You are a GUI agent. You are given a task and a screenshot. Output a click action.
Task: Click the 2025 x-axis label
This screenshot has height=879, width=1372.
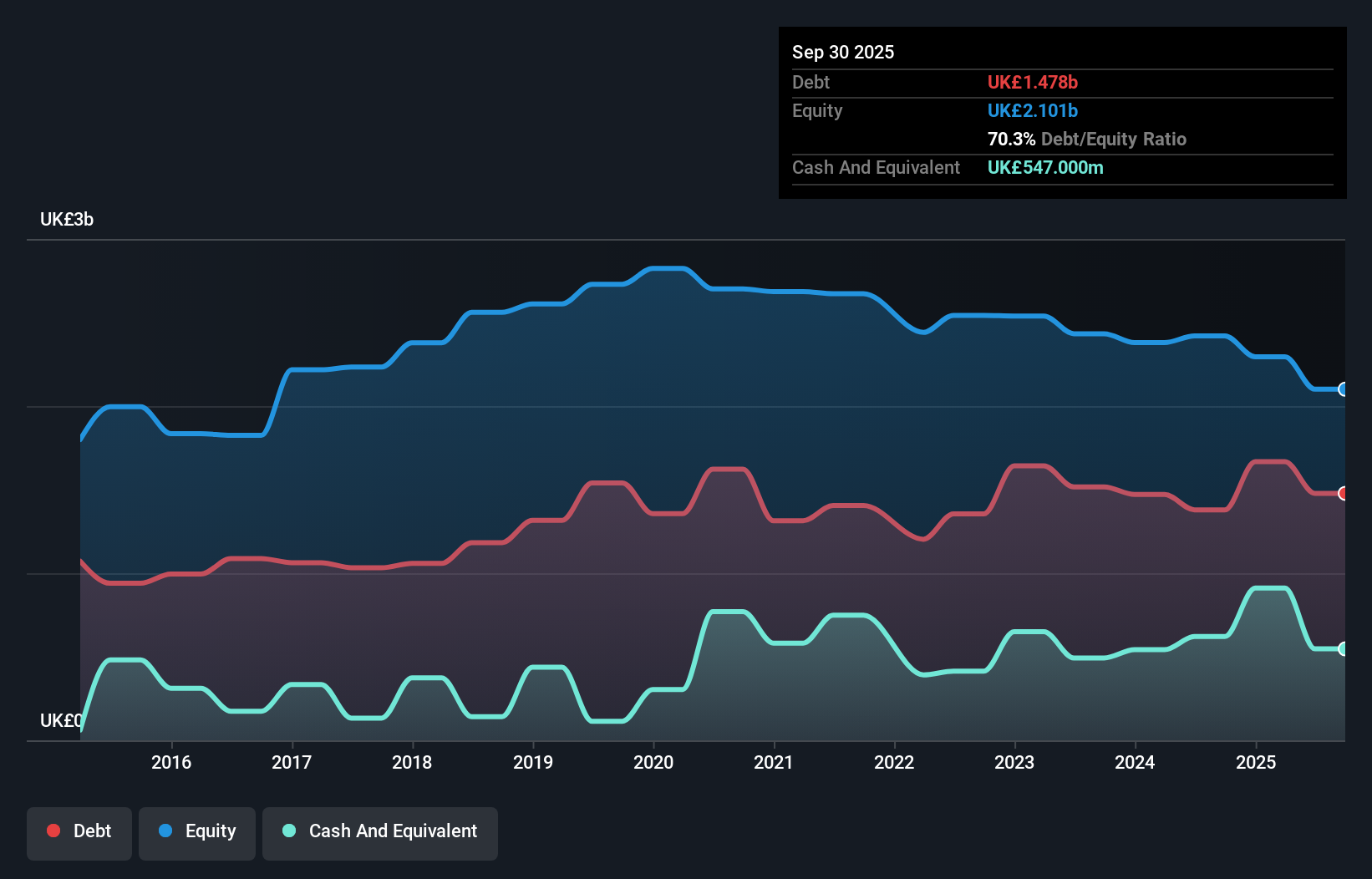(x=1256, y=762)
